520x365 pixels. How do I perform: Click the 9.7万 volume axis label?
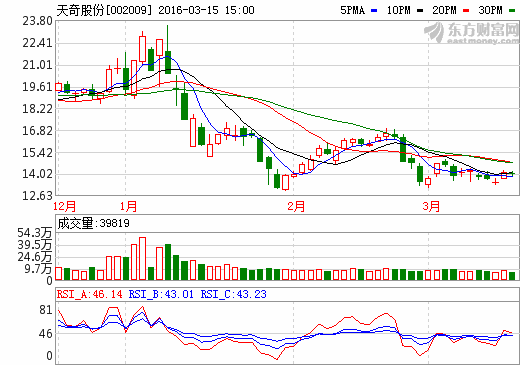click(38, 269)
